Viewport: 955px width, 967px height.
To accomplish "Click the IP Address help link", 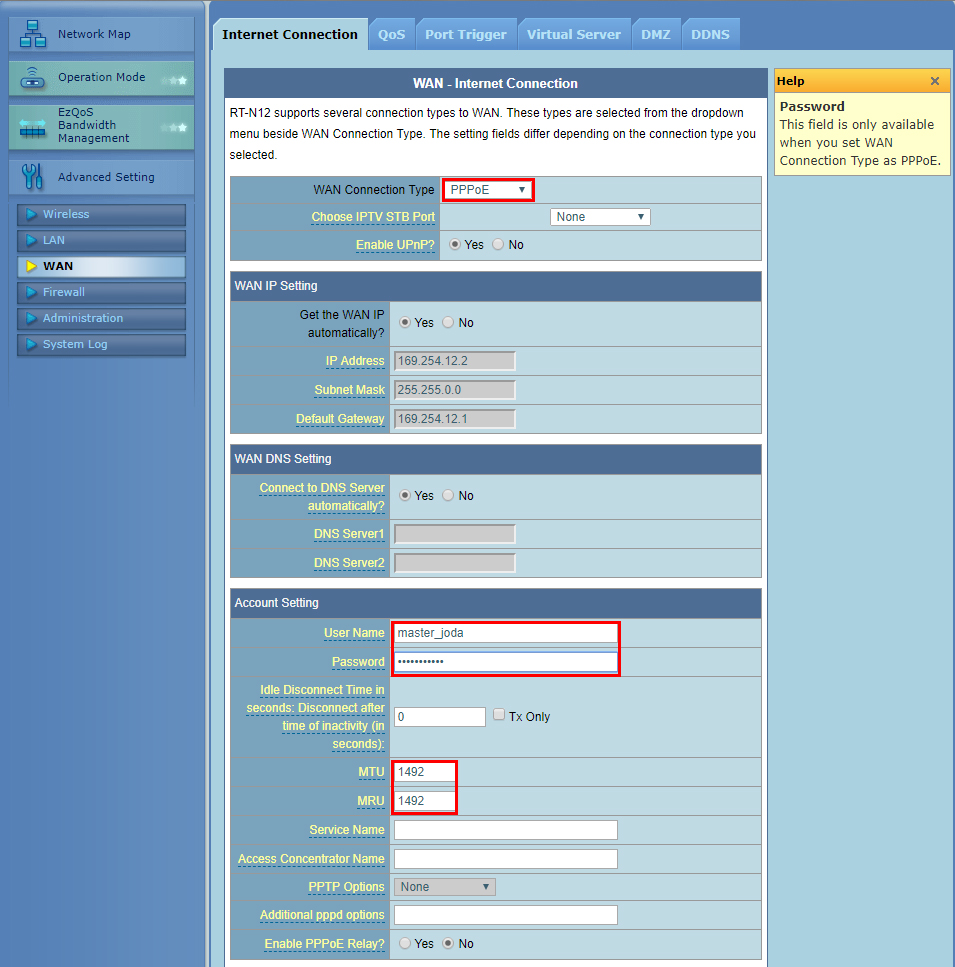I will click(355, 361).
